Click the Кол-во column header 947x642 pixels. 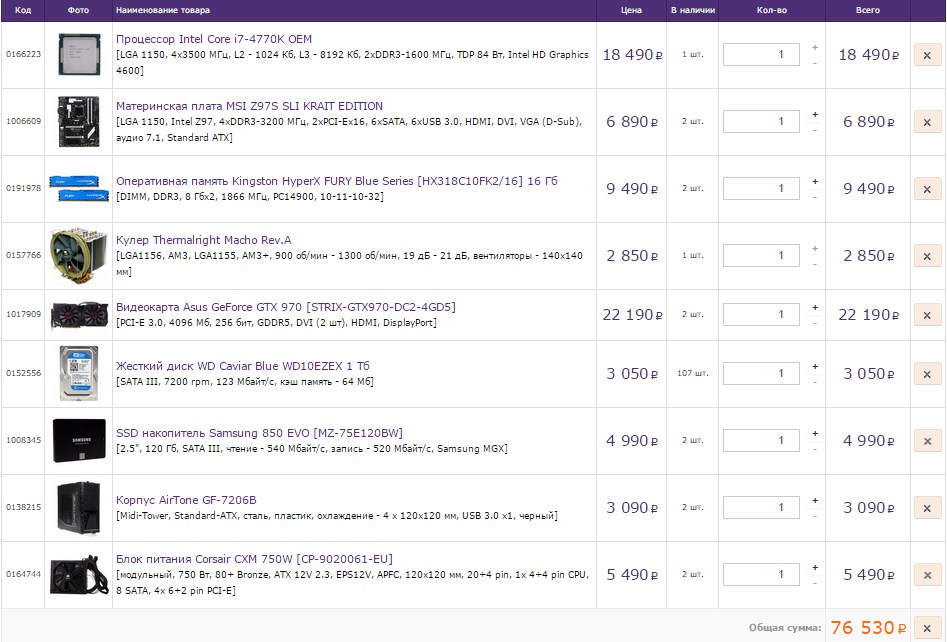coord(772,10)
